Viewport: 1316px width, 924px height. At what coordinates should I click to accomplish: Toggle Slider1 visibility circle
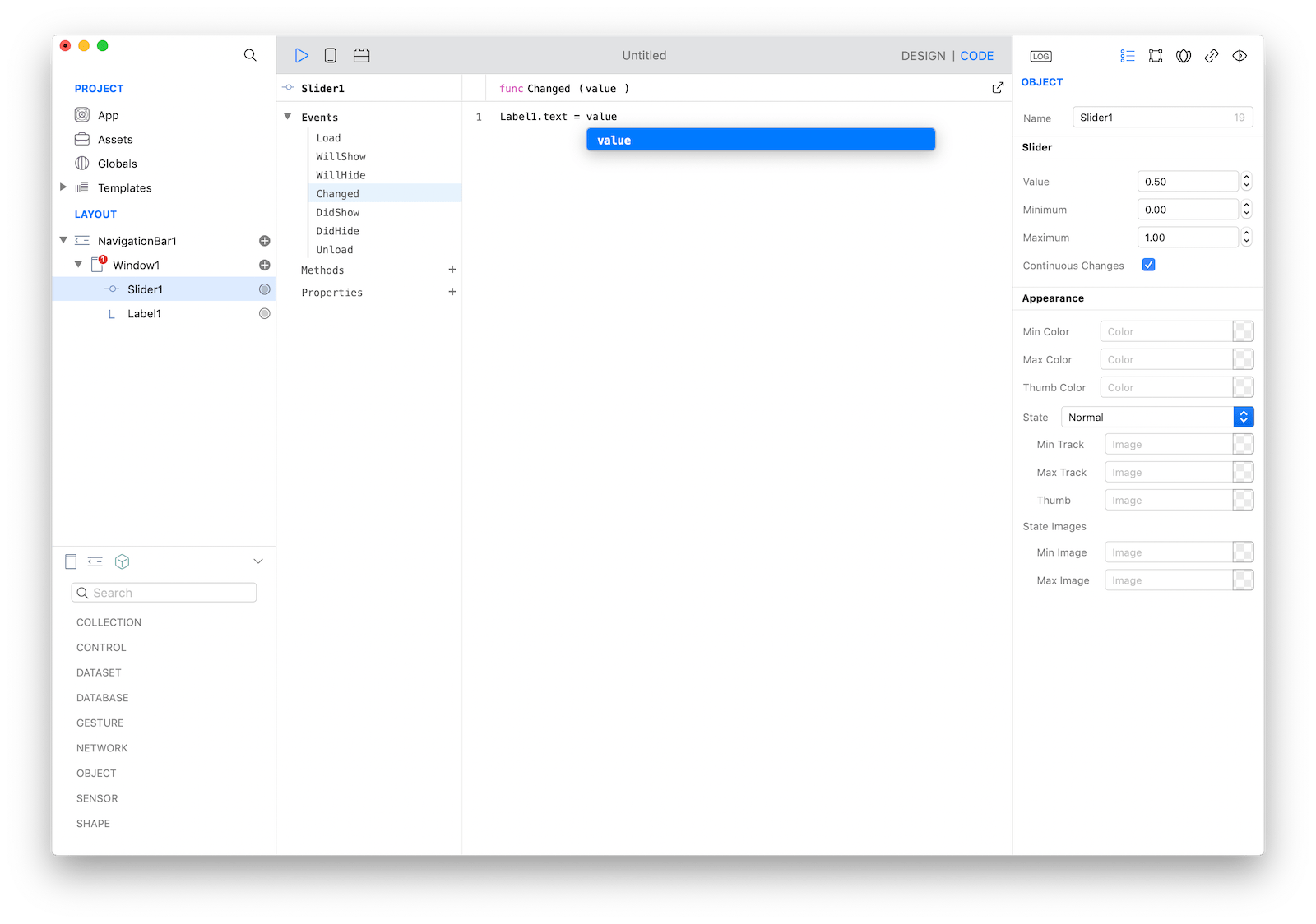265,289
